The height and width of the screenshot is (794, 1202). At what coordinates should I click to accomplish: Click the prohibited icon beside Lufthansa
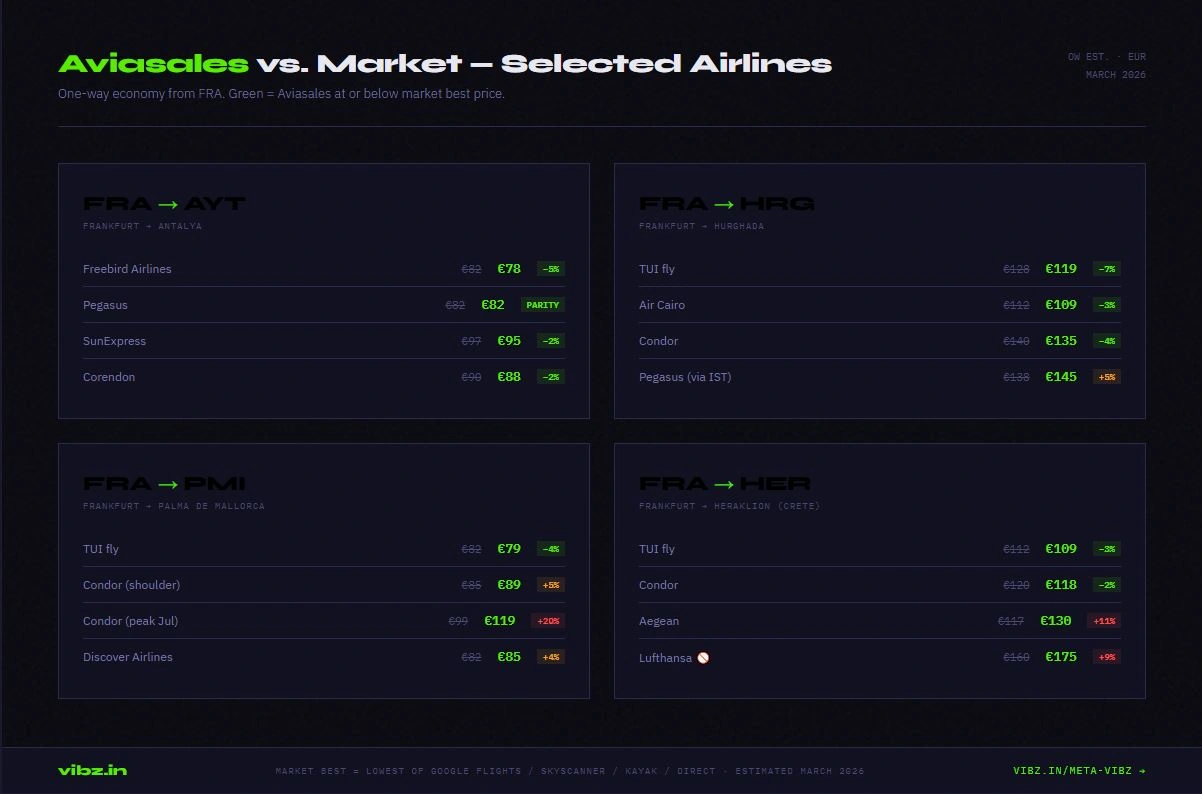[x=703, y=658]
